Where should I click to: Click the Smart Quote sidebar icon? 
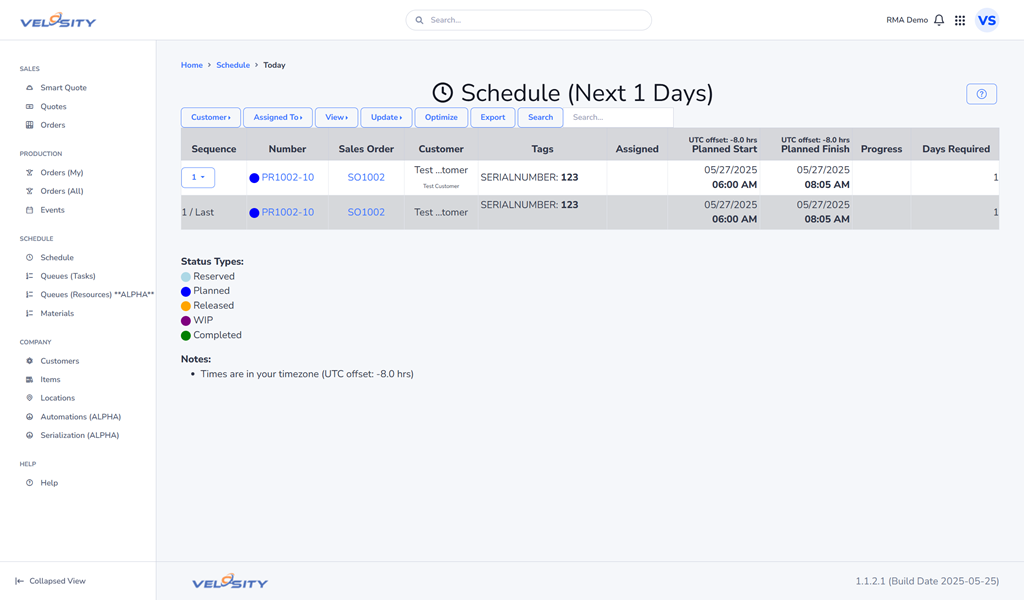click(29, 88)
